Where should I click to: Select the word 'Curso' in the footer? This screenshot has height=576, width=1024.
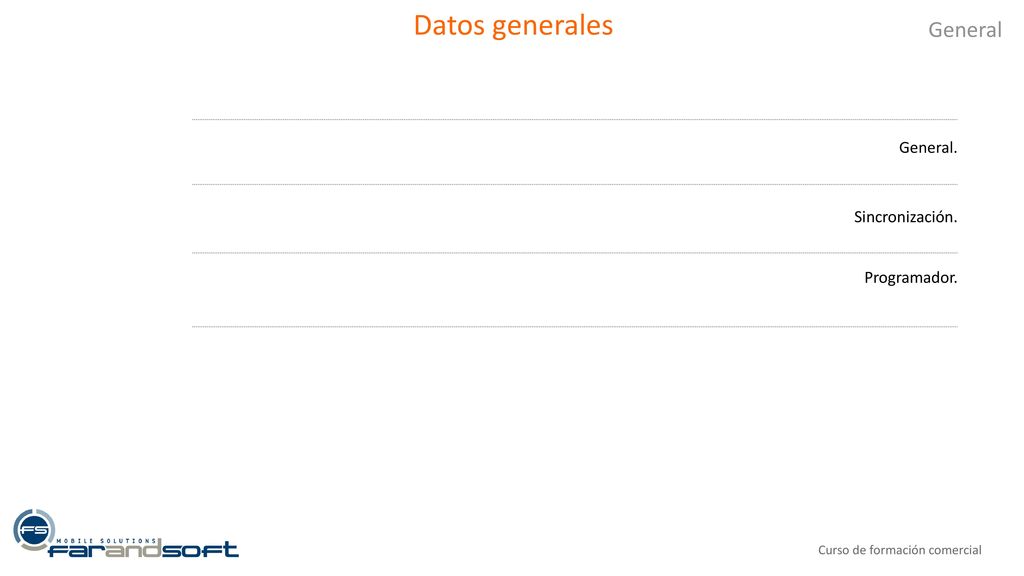point(833,550)
